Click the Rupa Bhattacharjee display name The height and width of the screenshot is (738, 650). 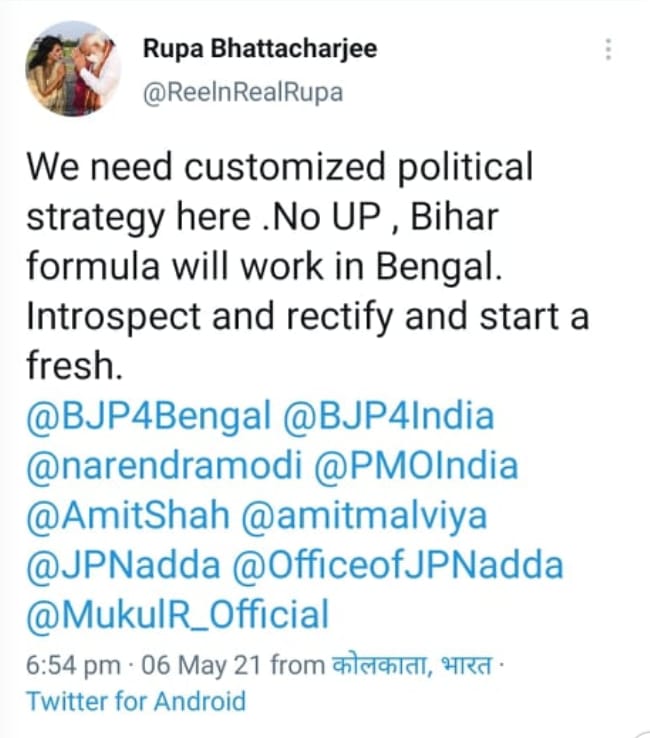[258, 49]
